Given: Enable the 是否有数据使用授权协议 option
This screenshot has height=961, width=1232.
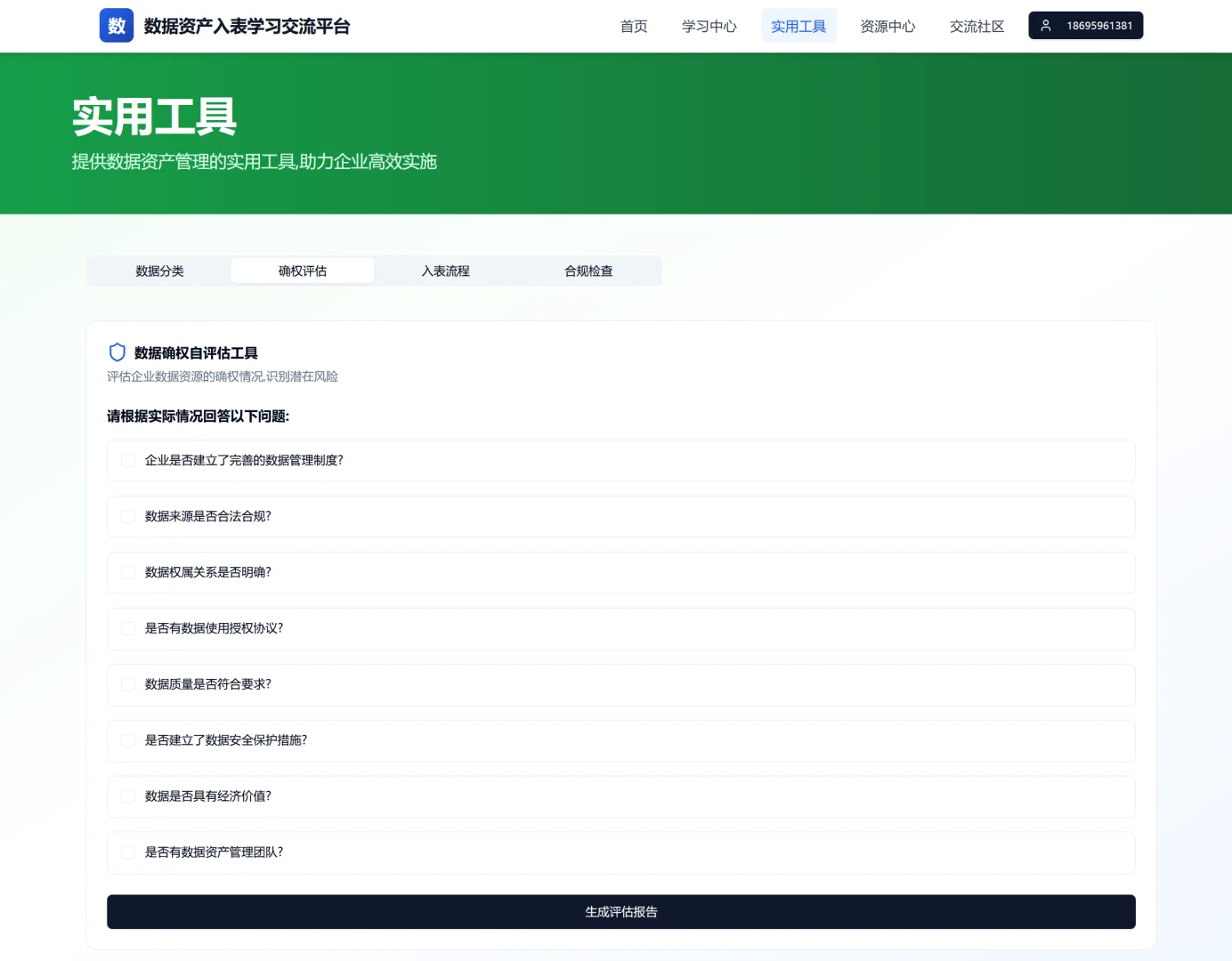Looking at the screenshot, I should coord(128,628).
